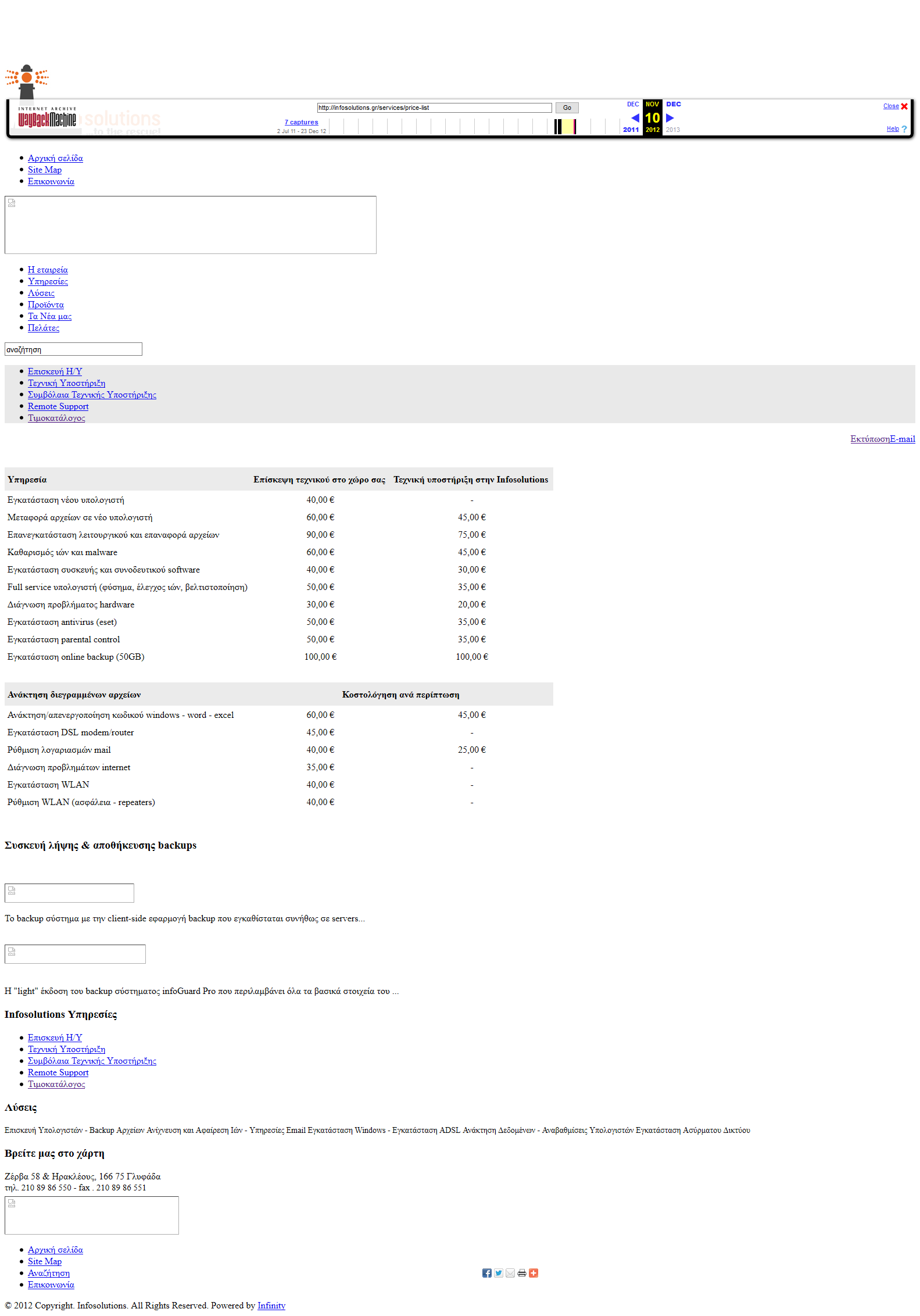Click the Wayback URL input field

[434, 108]
